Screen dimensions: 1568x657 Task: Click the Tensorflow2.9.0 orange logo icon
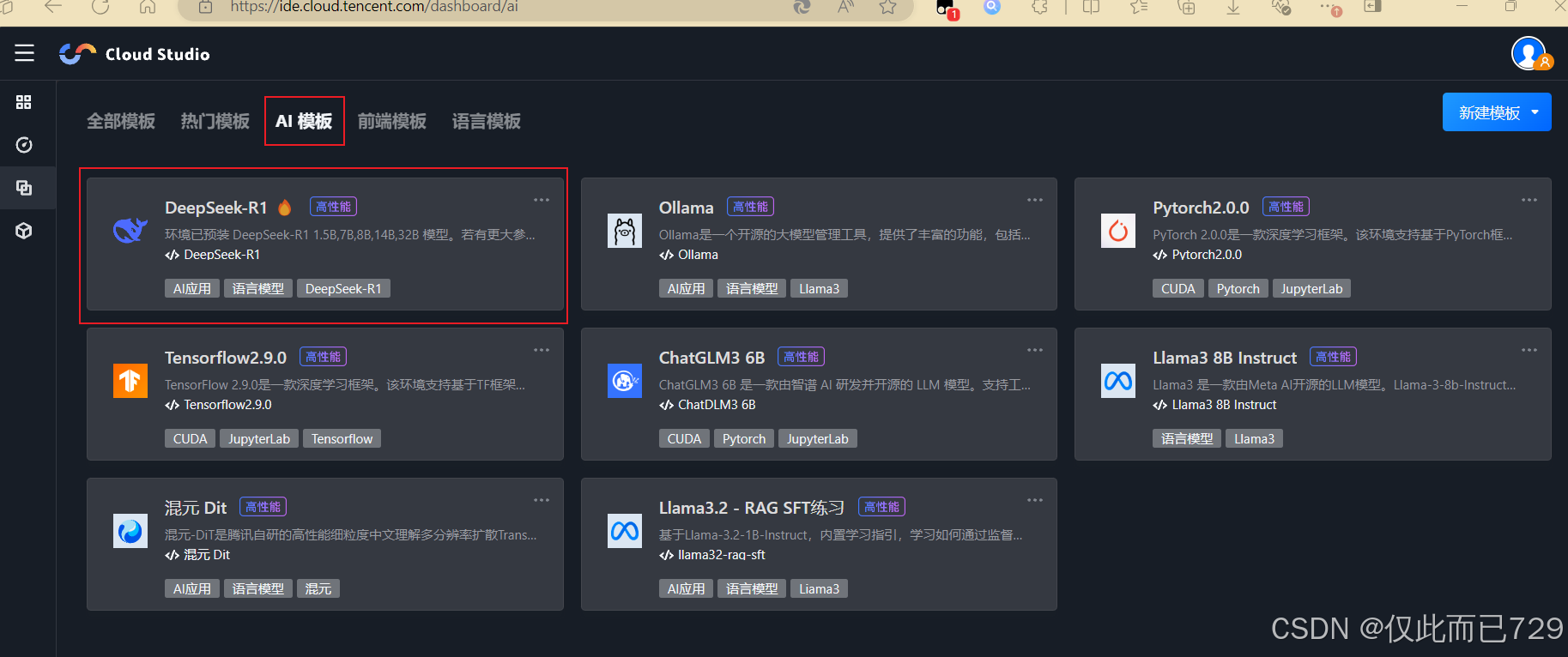click(x=130, y=381)
